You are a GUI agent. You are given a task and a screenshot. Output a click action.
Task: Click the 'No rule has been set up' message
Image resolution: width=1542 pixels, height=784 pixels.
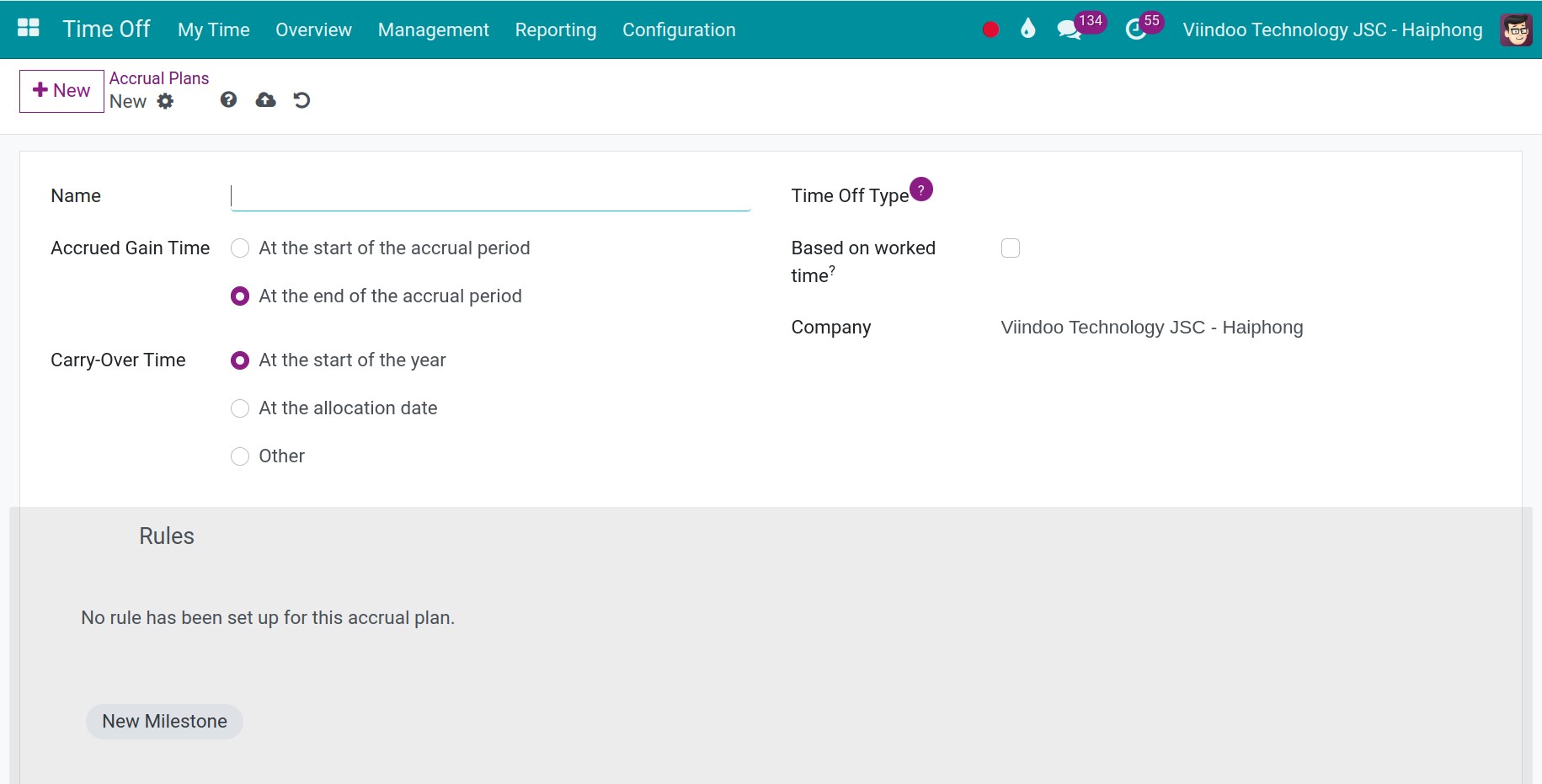click(268, 618)
